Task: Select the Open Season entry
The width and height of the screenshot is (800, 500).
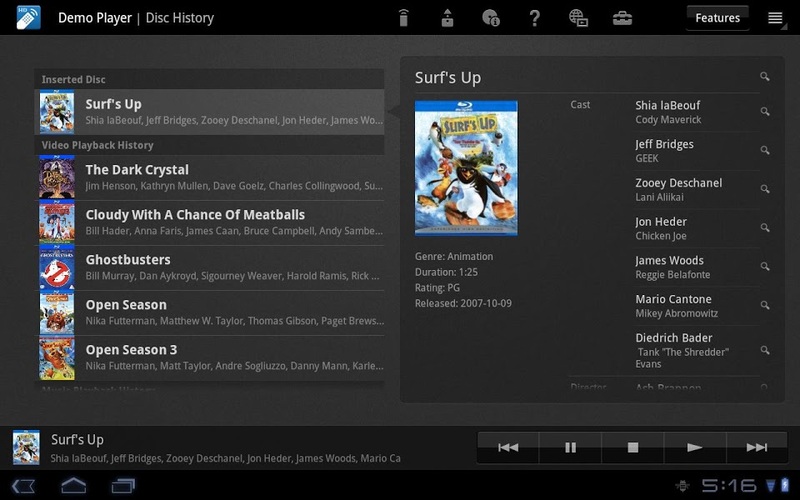Action: (209, 312)
